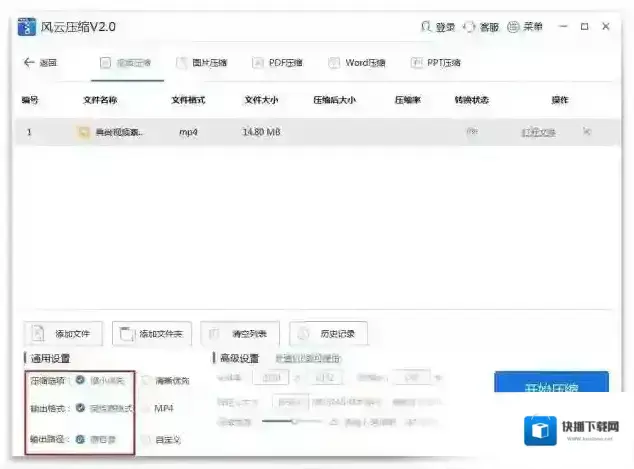
Task: Click the advanced settings slider
Action: pos(293,421)
